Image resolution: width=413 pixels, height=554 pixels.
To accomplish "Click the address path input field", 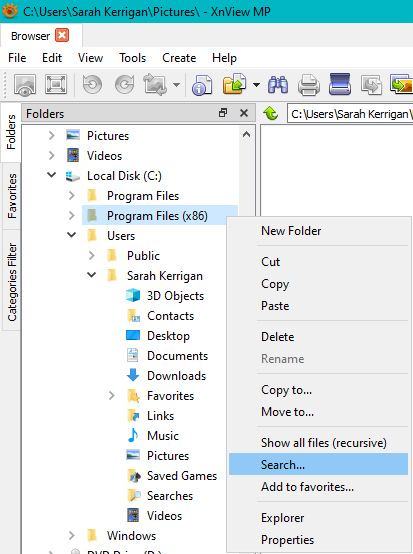I will [x=350, y=114].
